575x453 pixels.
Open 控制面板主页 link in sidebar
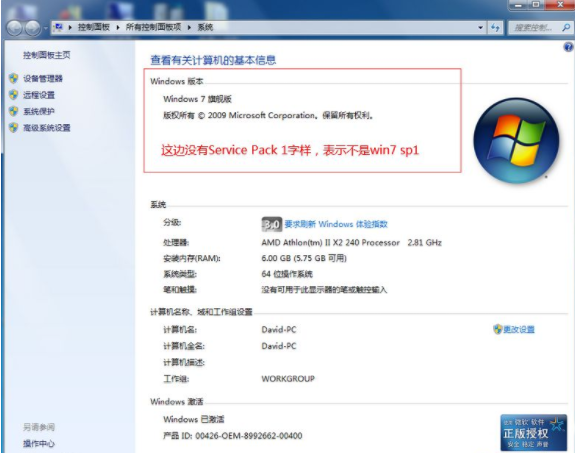47,55
